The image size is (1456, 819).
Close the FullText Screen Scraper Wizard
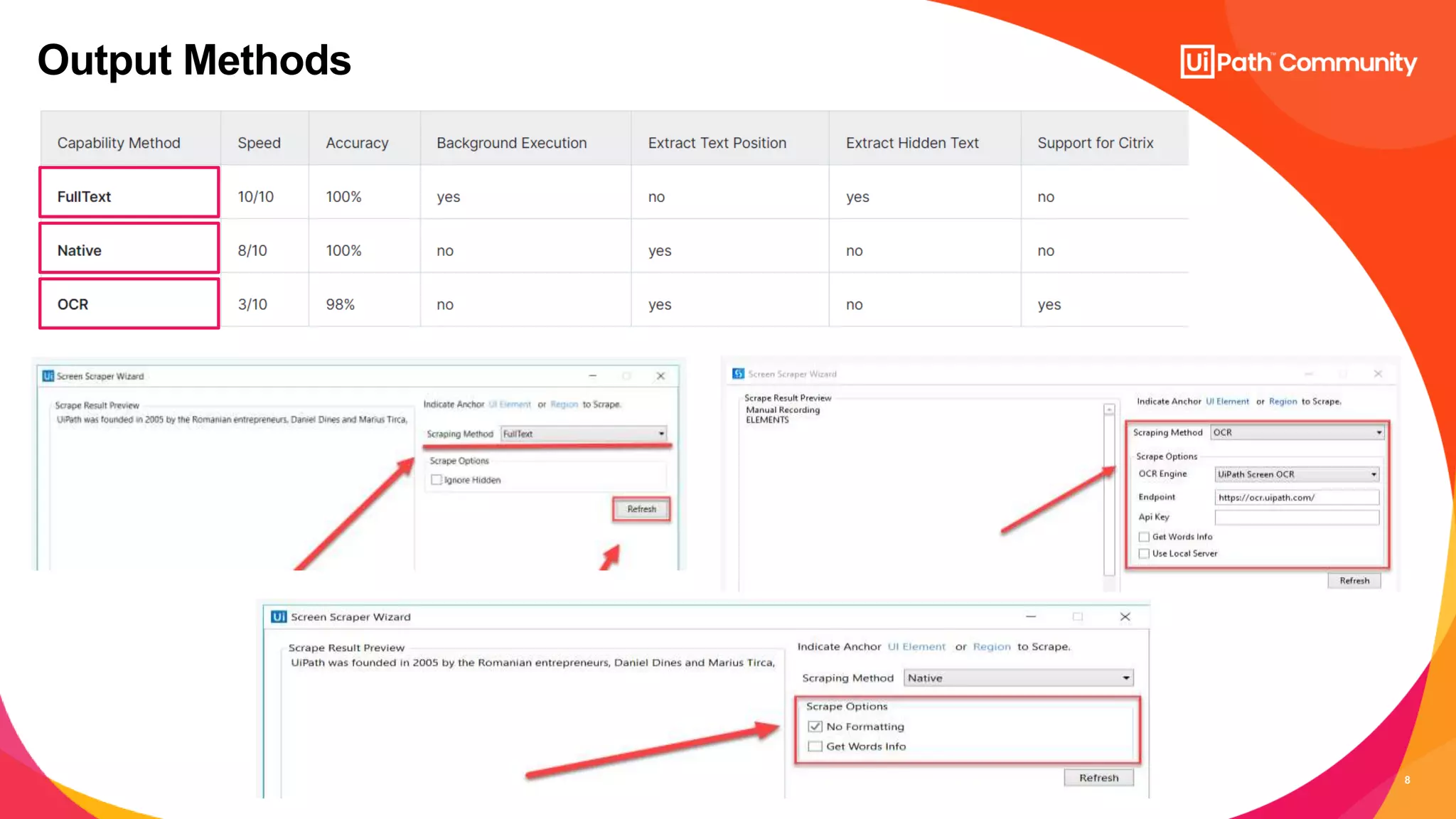point(660,376)
